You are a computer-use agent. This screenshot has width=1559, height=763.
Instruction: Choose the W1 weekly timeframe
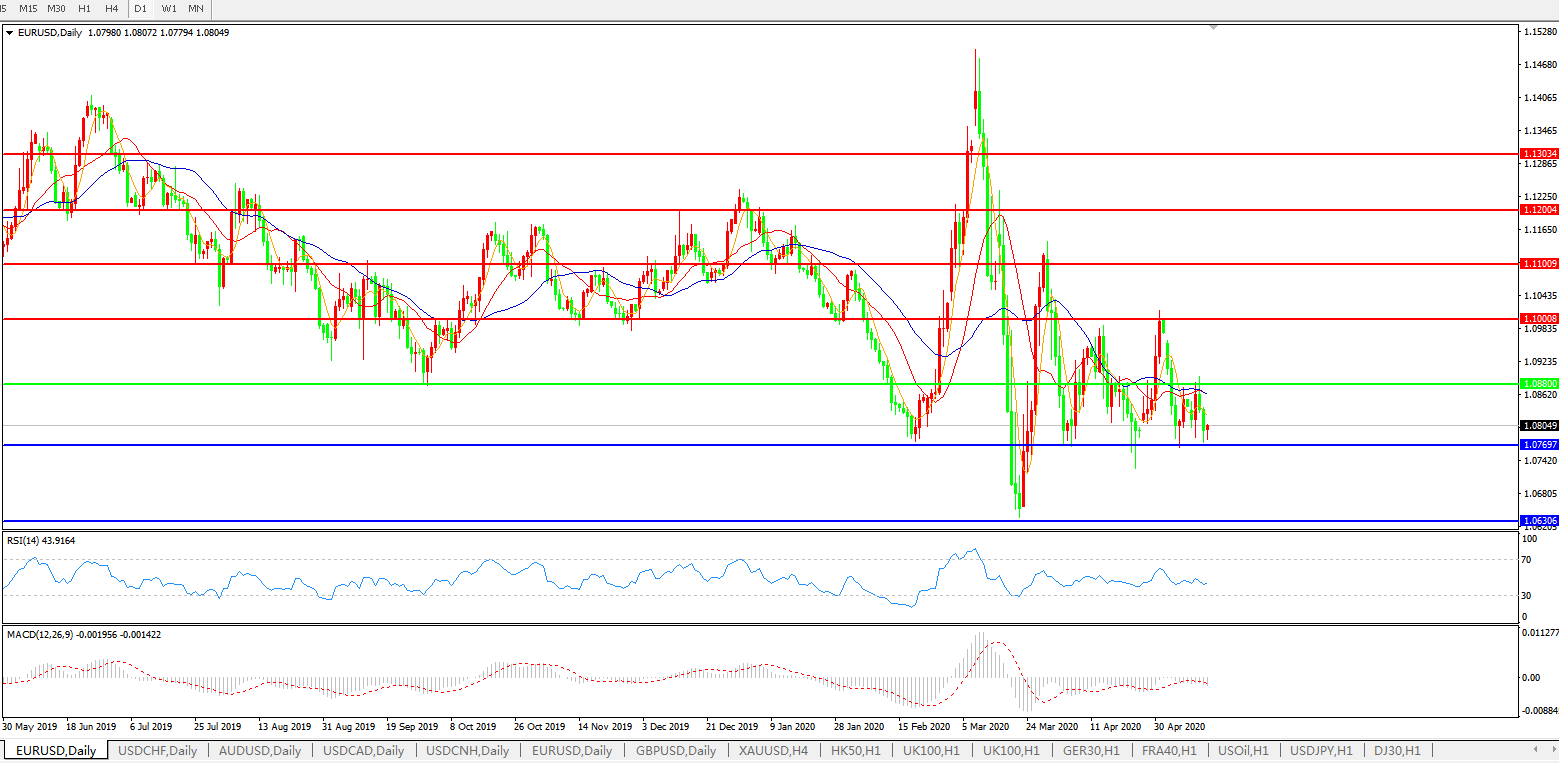click(169, 8)
